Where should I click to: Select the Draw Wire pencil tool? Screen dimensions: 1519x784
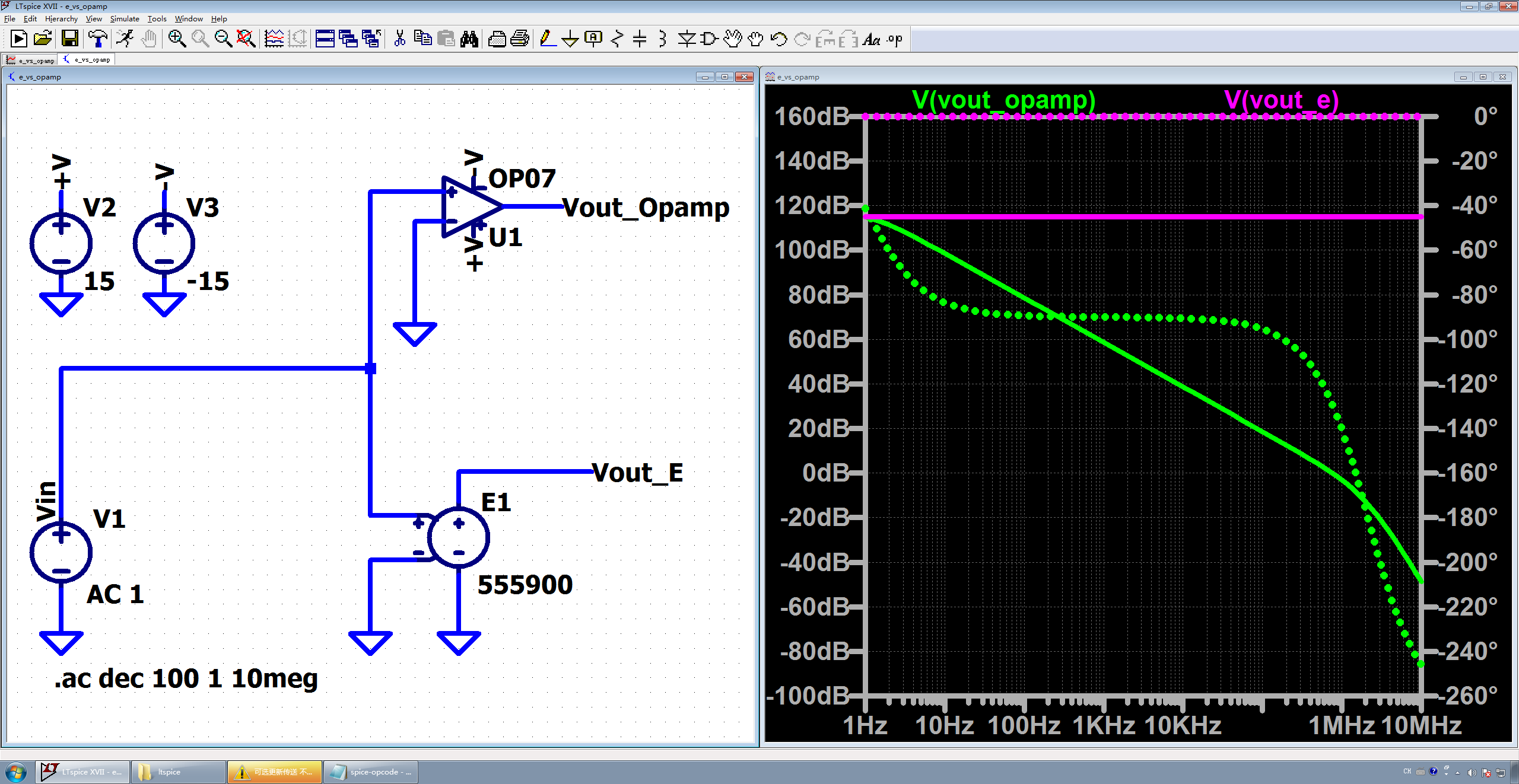point(547,39)
